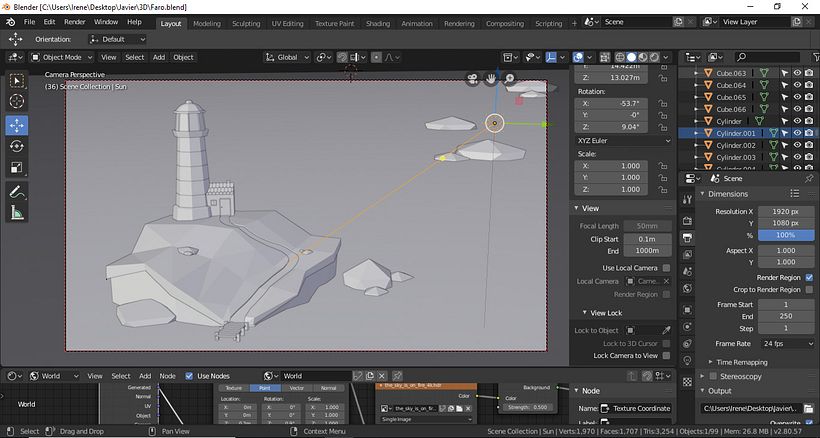Open the Object Mode dropdown
820x438 pixels.
(x=62, y=57)
